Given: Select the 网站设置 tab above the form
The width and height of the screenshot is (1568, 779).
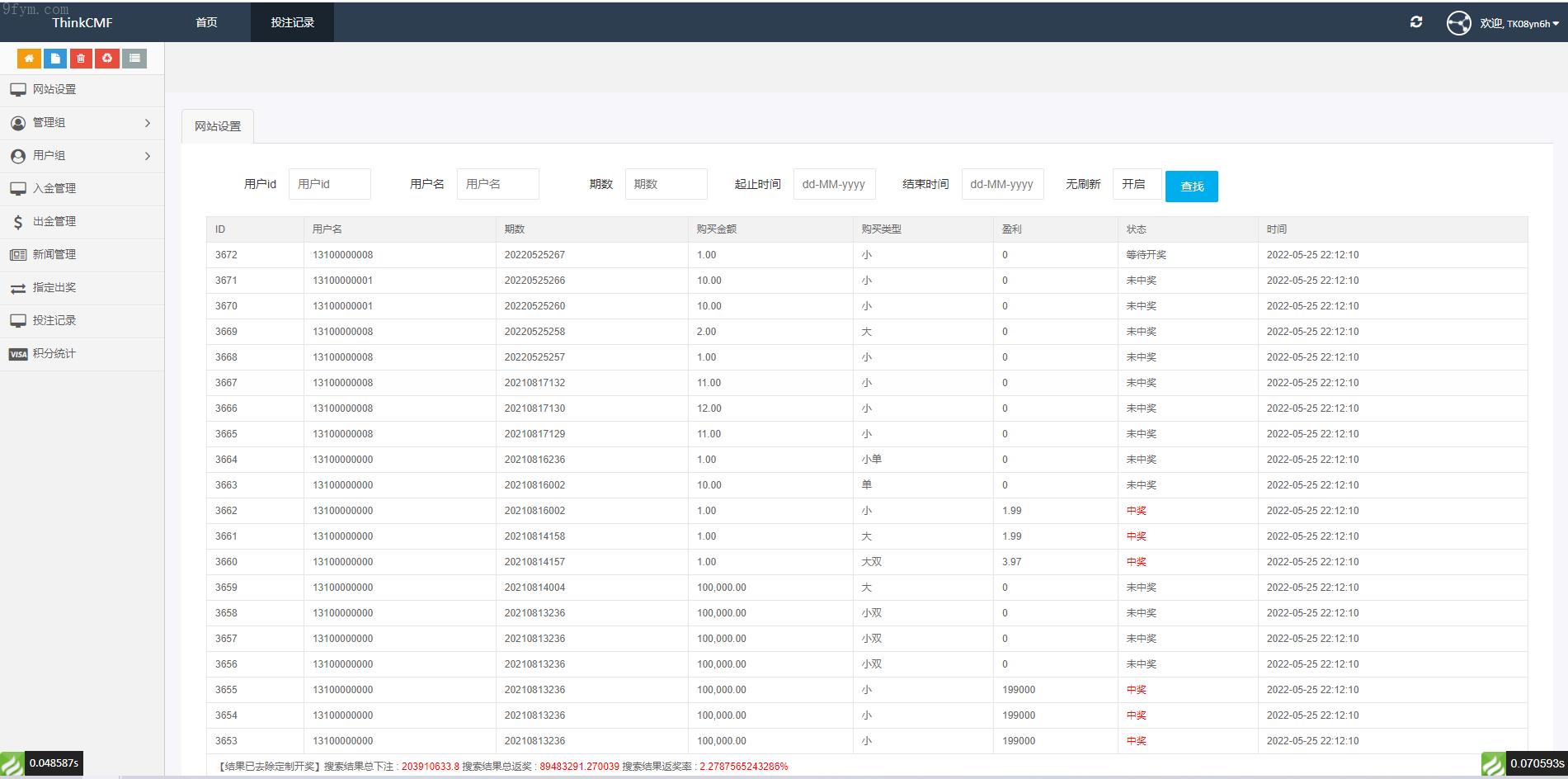Looking at the screenshot, I should tap(218, 126).
